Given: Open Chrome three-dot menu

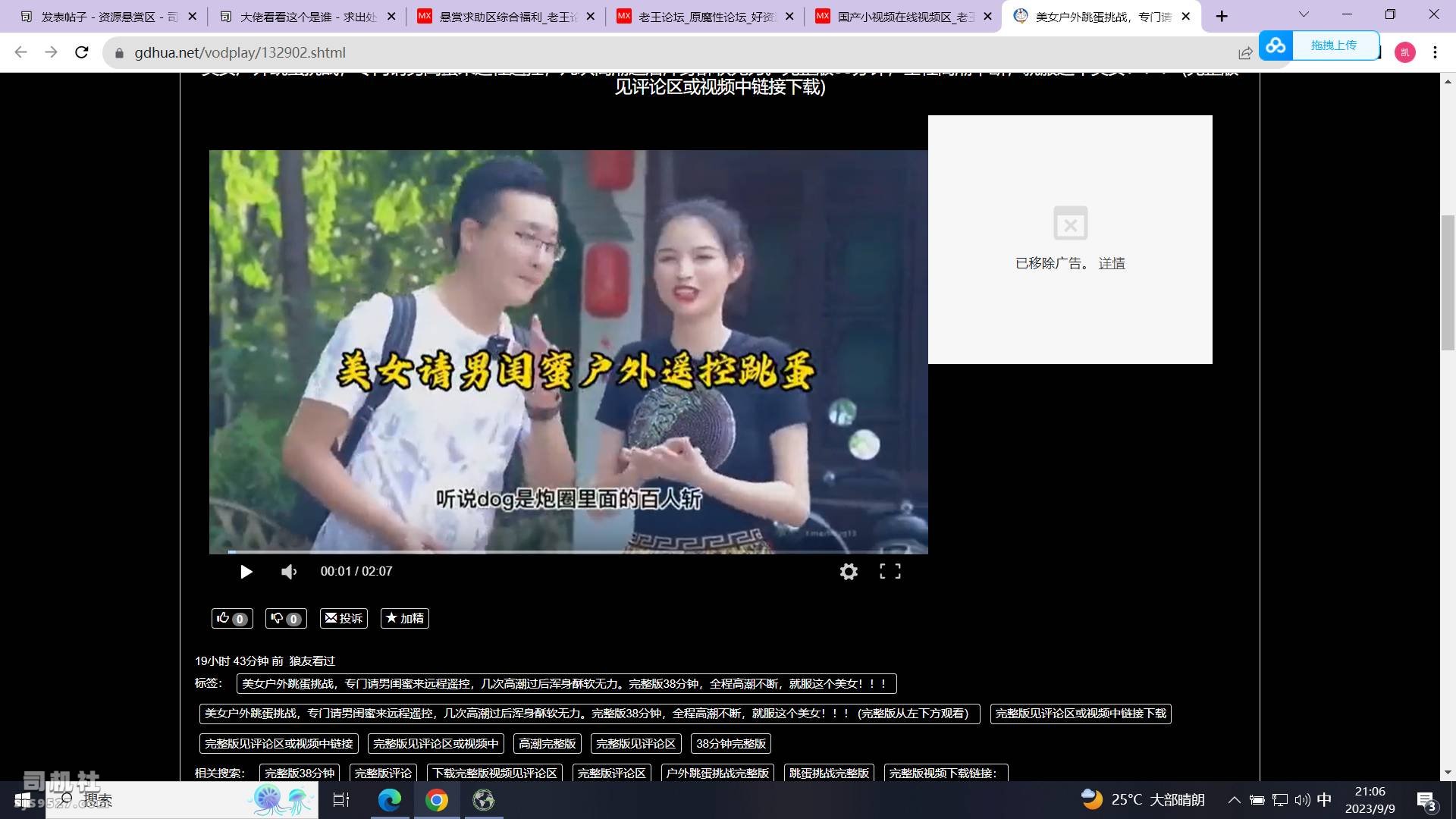Looking at the screenshot, I should coord(1435,52).
